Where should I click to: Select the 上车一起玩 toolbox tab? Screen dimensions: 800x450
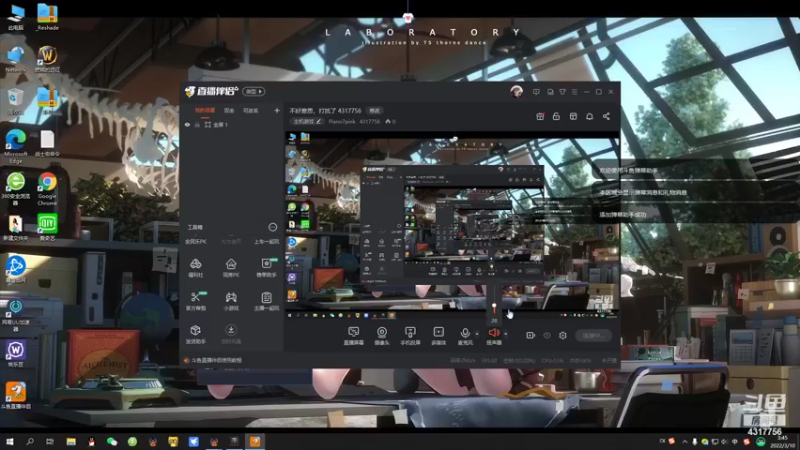pos(266,241)
